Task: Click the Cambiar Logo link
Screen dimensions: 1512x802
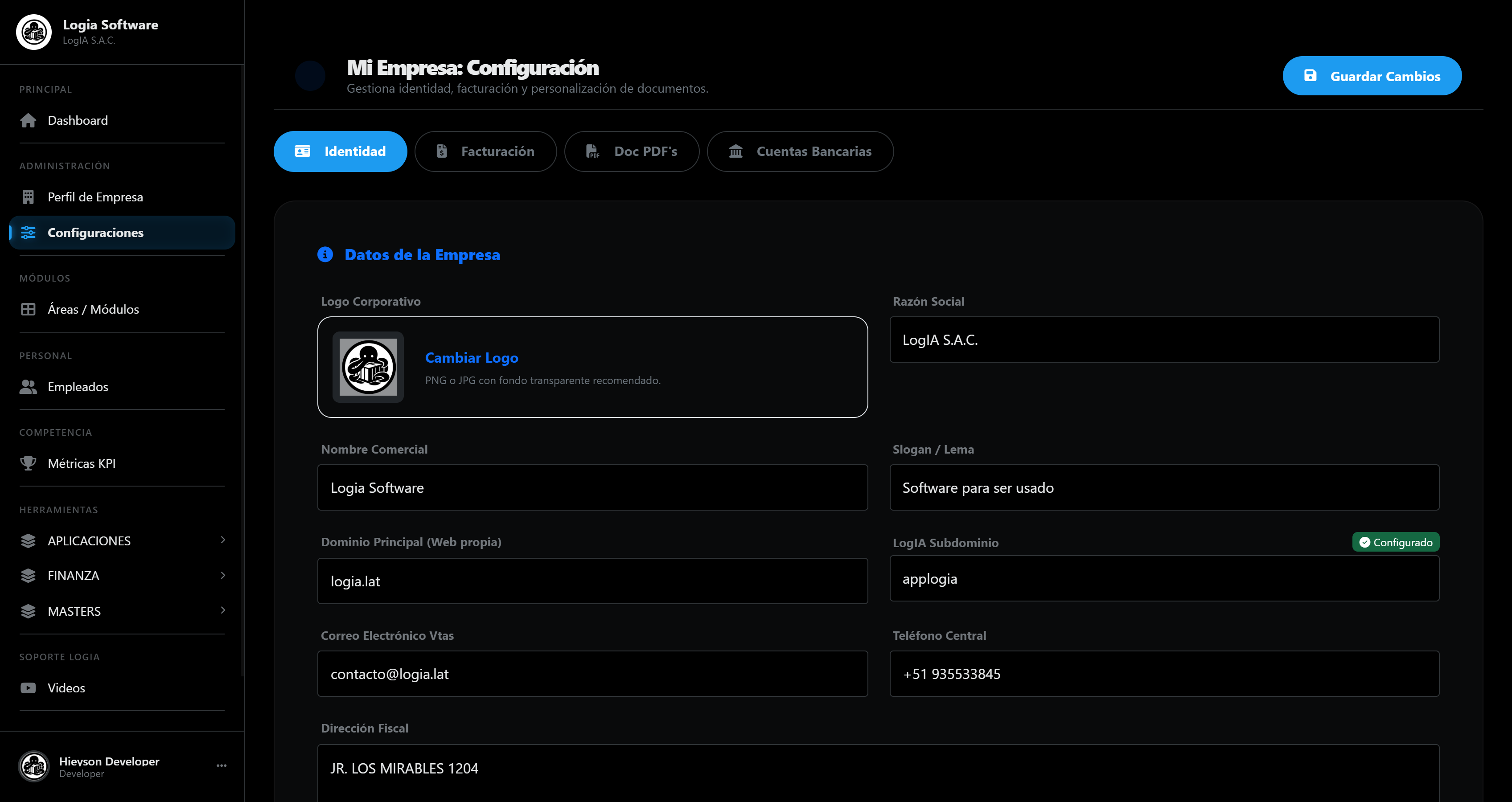Action: [471, 357]
